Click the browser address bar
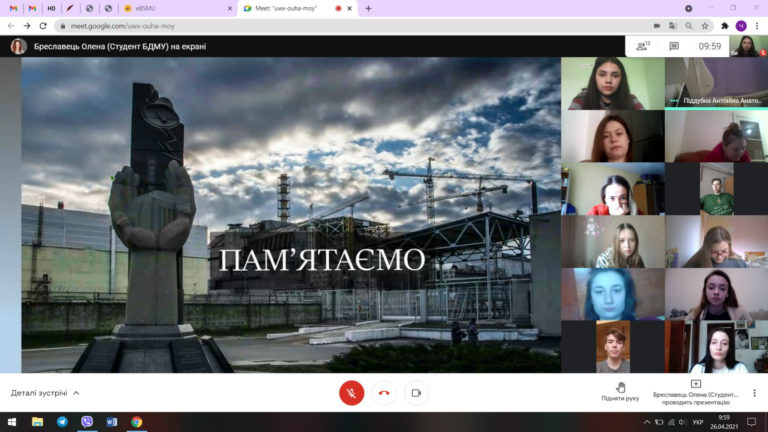768x432 pixels. (350, 26)
